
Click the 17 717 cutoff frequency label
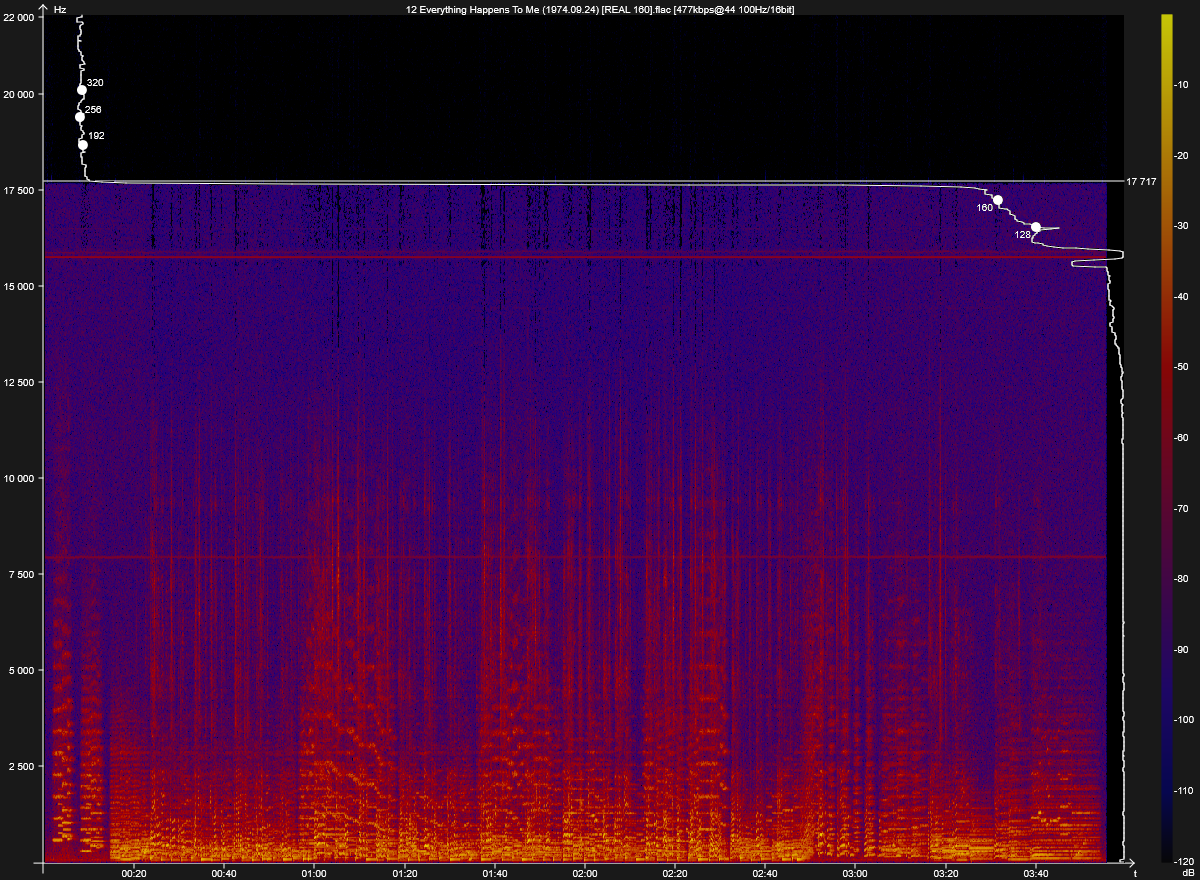click(x=1141, y=182)
